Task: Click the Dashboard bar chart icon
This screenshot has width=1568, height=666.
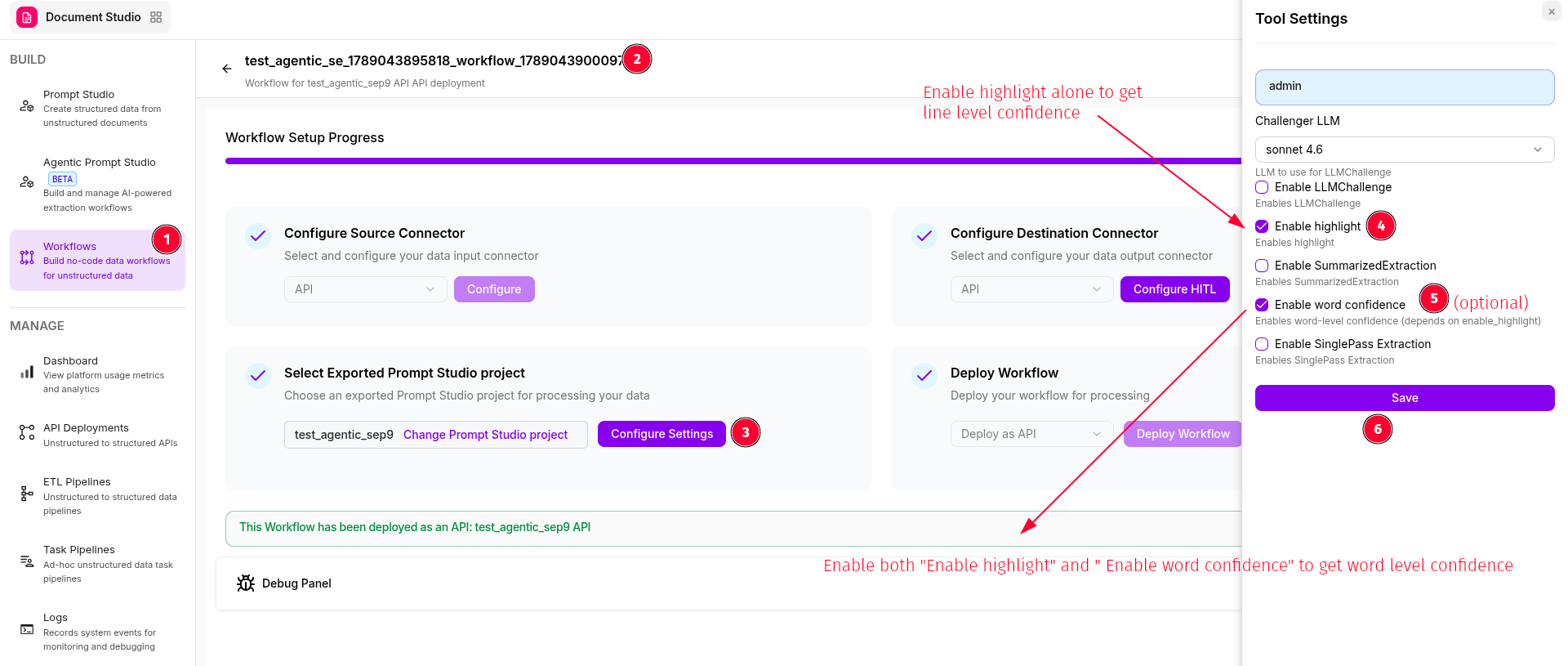Action: 27,372
